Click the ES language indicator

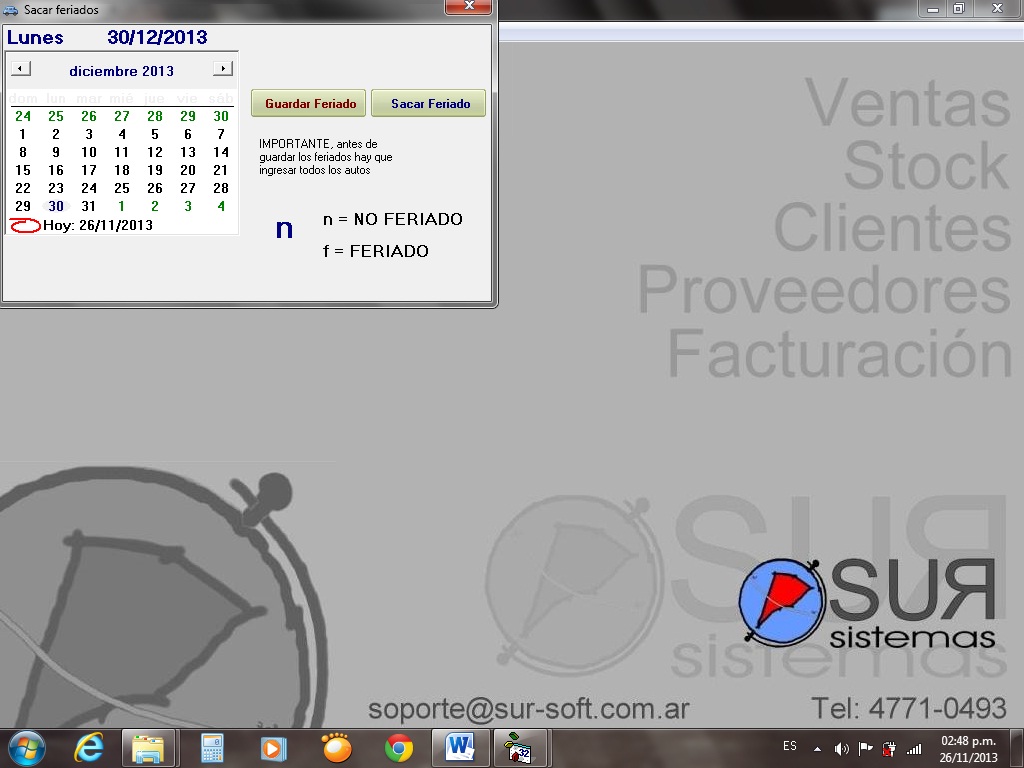coord(790,746)
